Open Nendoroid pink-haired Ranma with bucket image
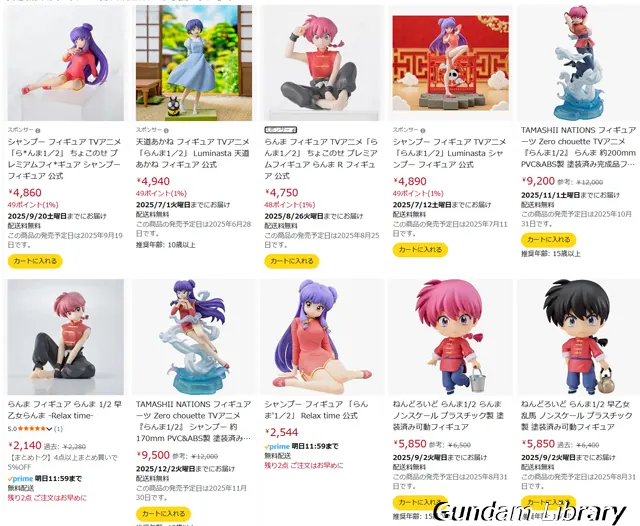The width and height of the screenshot is (640, 526). (x=451, y=337)
